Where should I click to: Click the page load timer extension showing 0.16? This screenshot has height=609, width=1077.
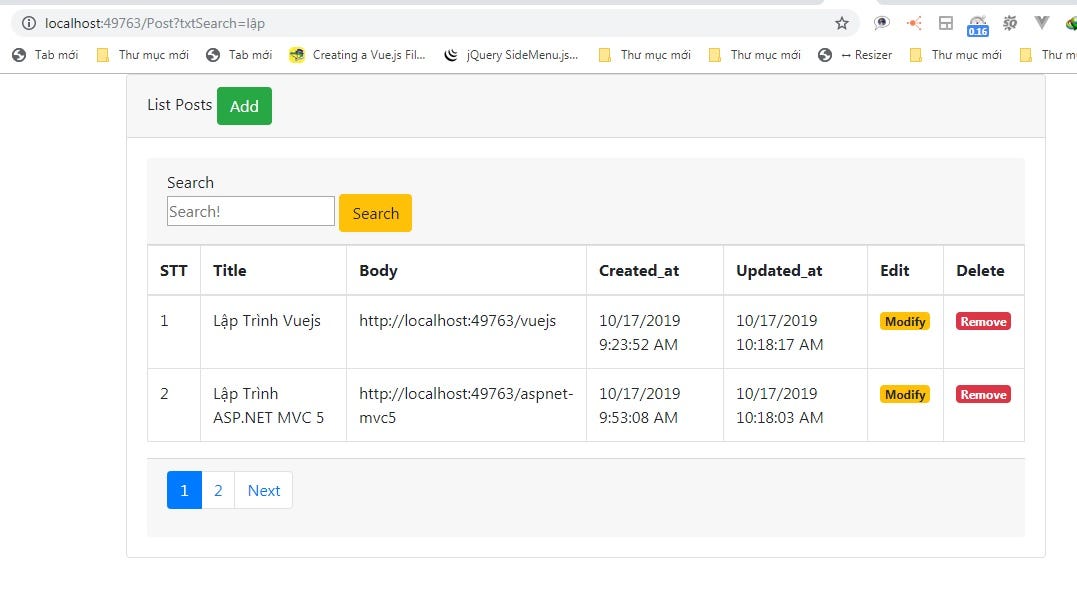pos(977,23)
